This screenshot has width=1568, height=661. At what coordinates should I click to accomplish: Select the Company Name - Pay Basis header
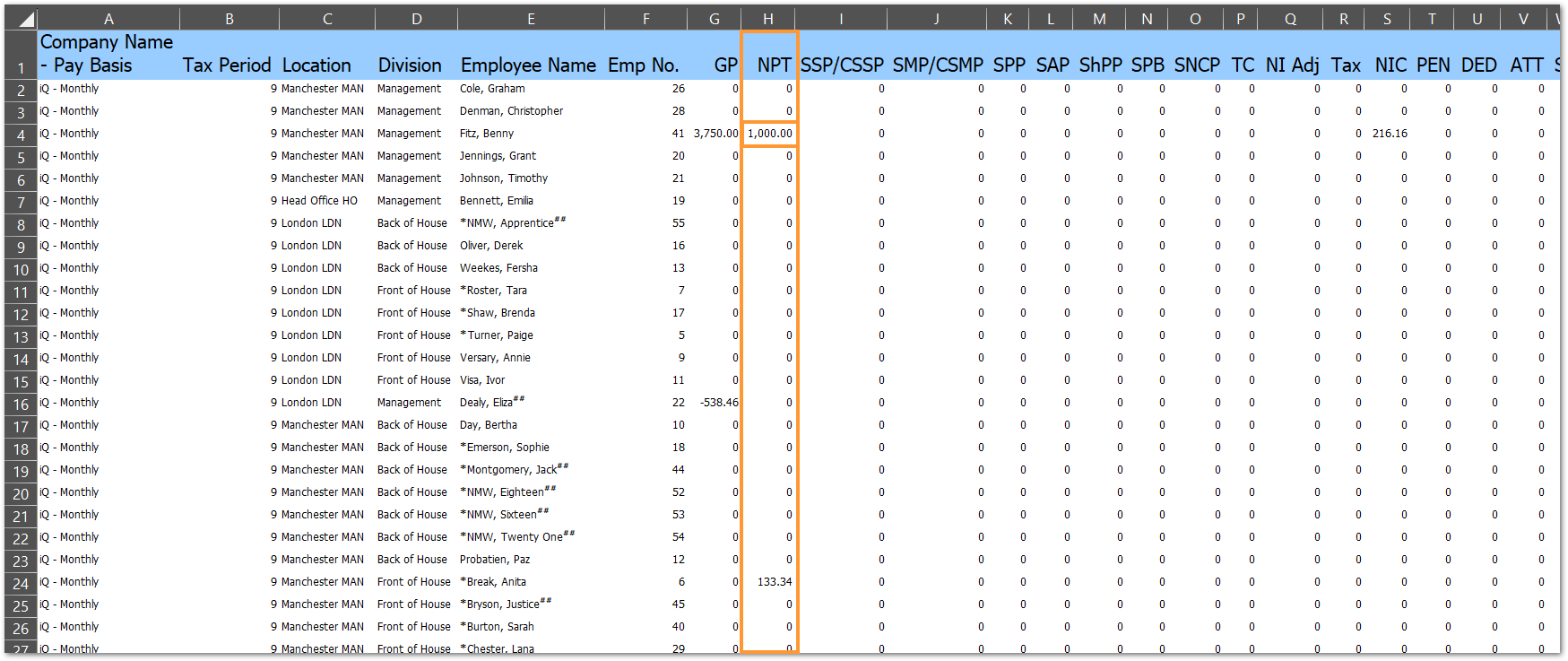[107, 54]
